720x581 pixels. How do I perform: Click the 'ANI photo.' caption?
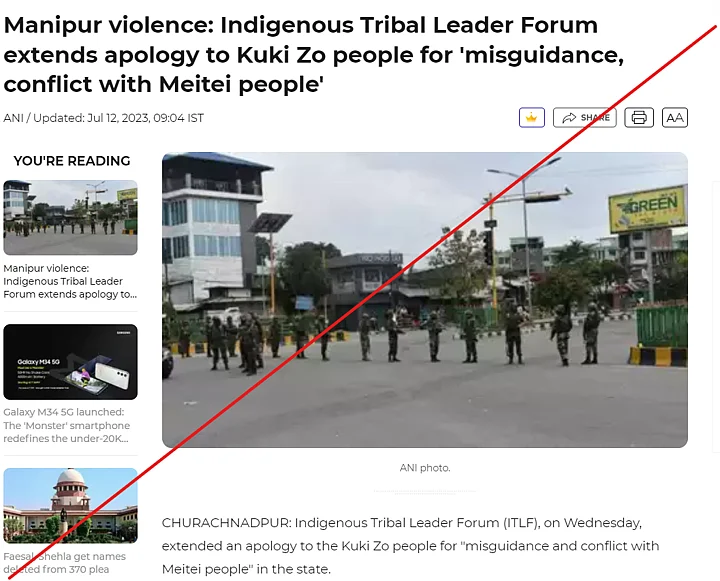425,468
